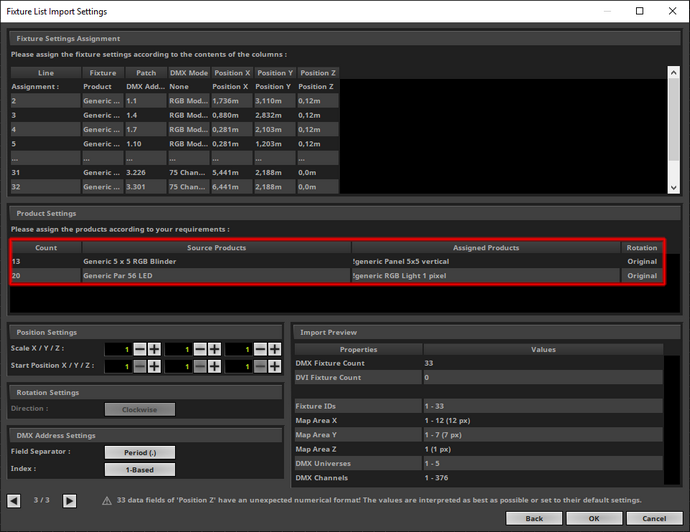This screenshot has width=690, height=532.
Task: Toggle the 1-Based index button
Action: click(139, 470)
